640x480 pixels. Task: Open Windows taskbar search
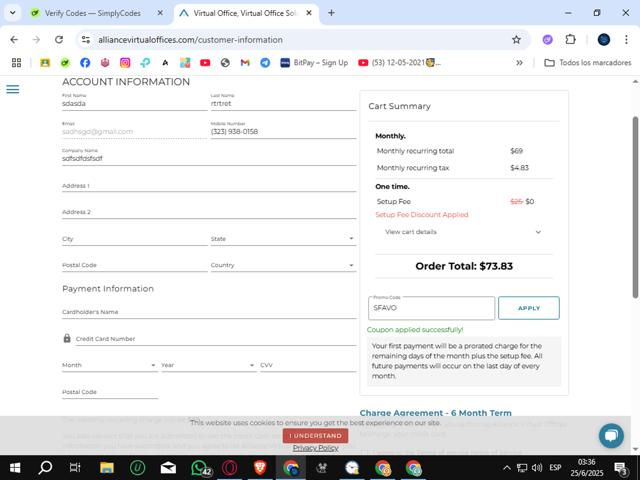tap(45, 468)
